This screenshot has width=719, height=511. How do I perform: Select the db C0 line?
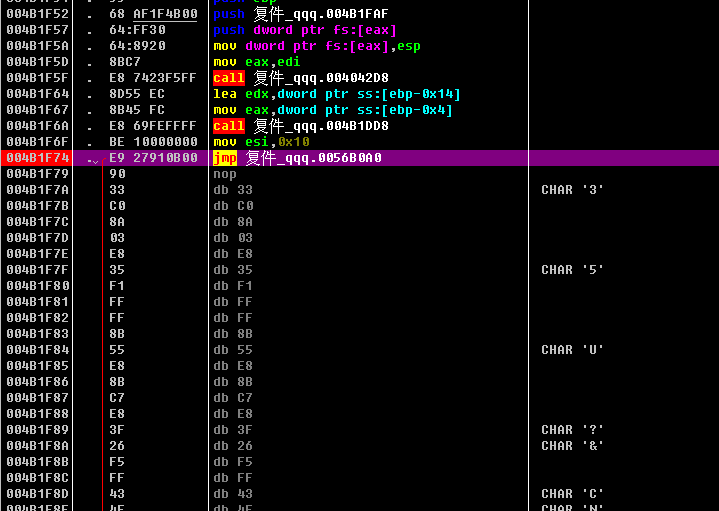tap(233, 206)
